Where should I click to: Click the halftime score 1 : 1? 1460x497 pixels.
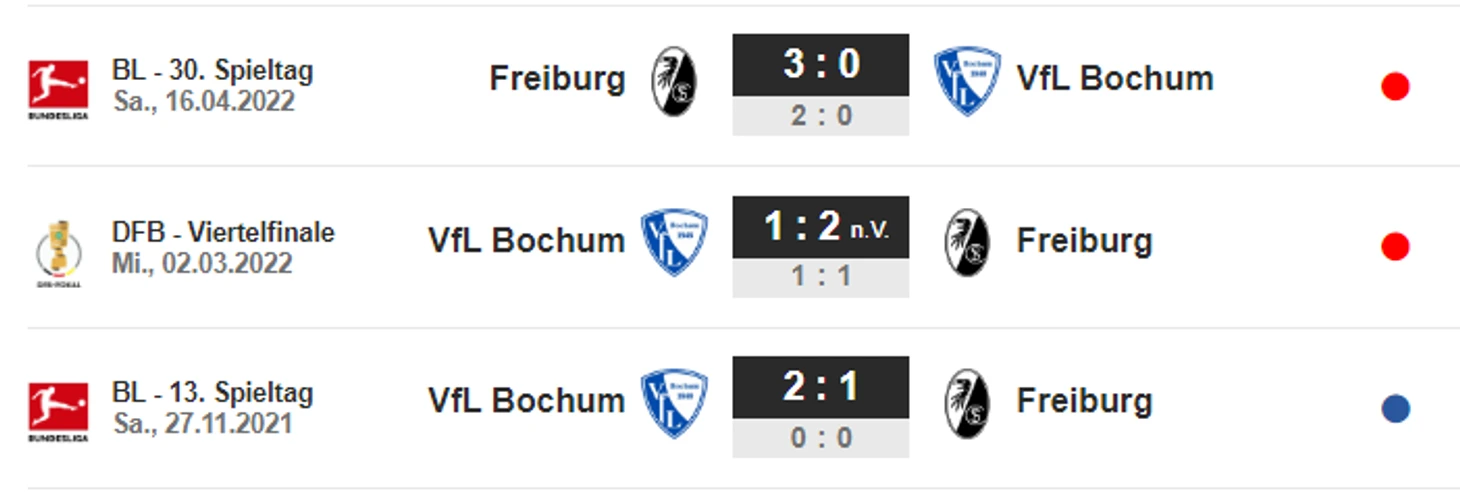821,277
